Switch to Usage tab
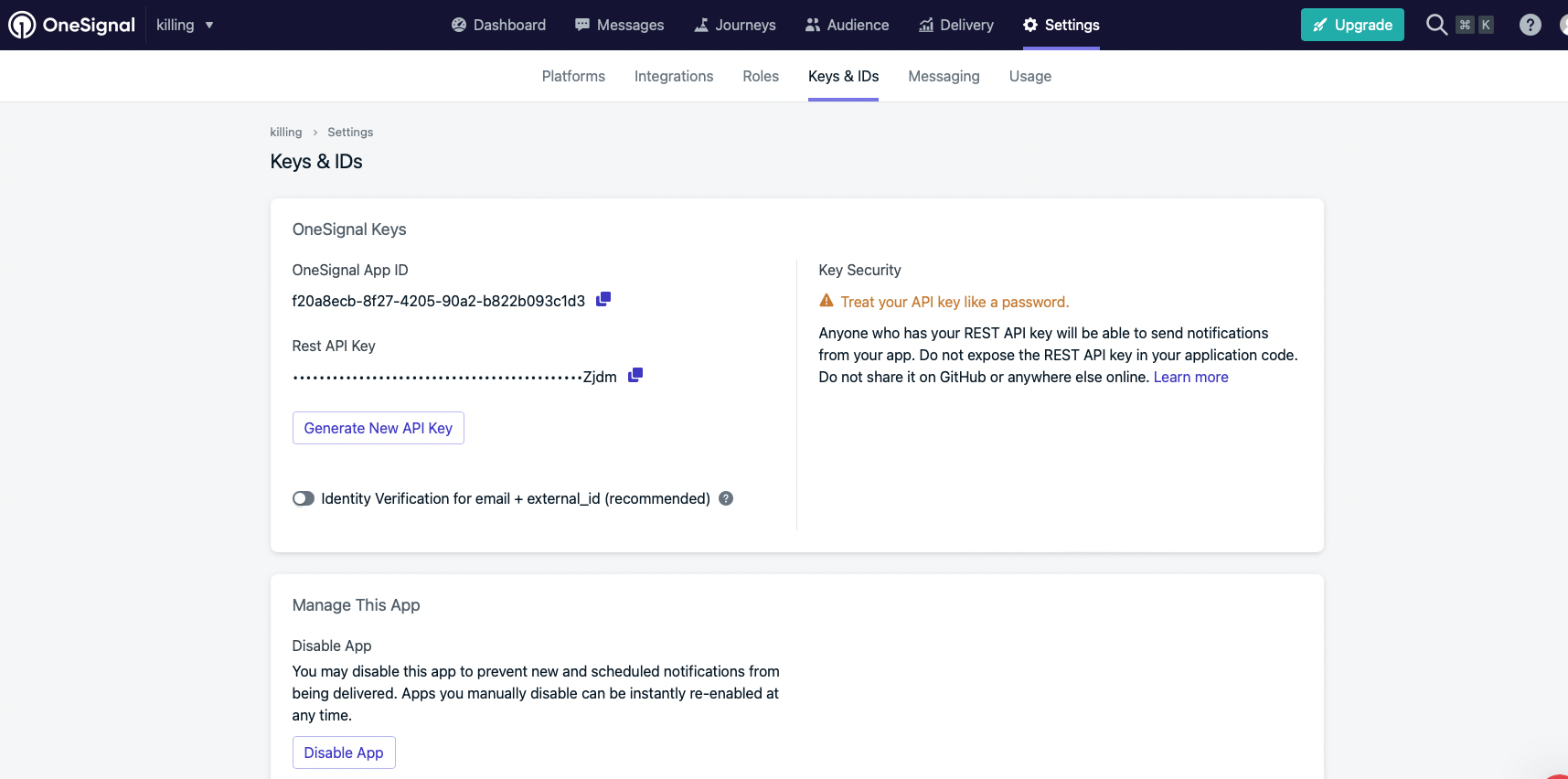The image size is (1568, 779). click(1030, 76)
